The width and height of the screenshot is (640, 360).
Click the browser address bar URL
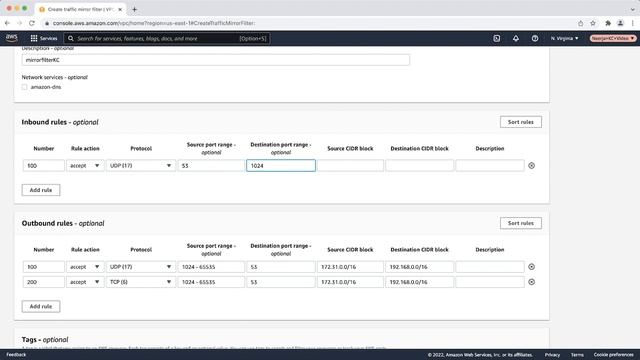click(154, 23)
